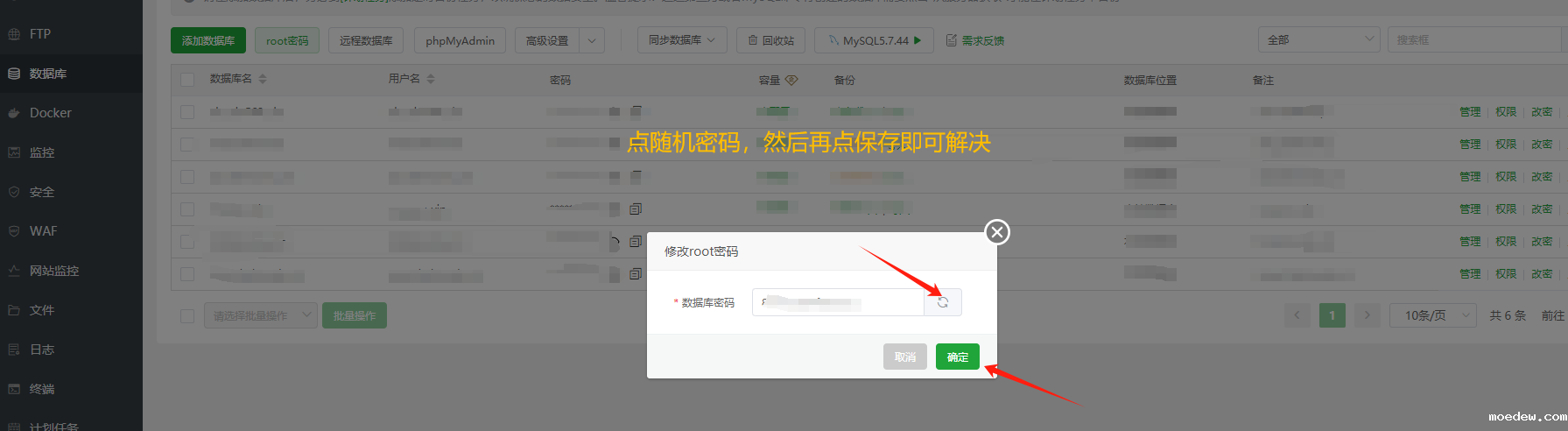
Task: Open the 同步数据库 dropdown
Action: (x=682, y=40)
